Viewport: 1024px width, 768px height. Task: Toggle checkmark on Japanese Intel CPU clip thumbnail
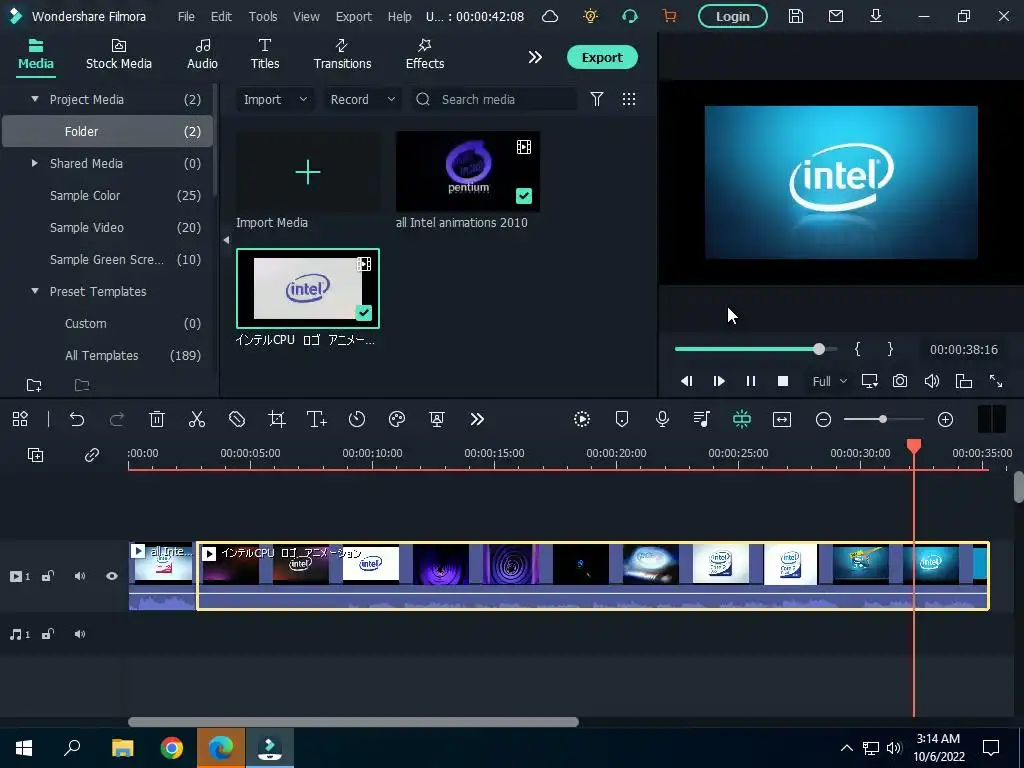(x=364, y=313)
